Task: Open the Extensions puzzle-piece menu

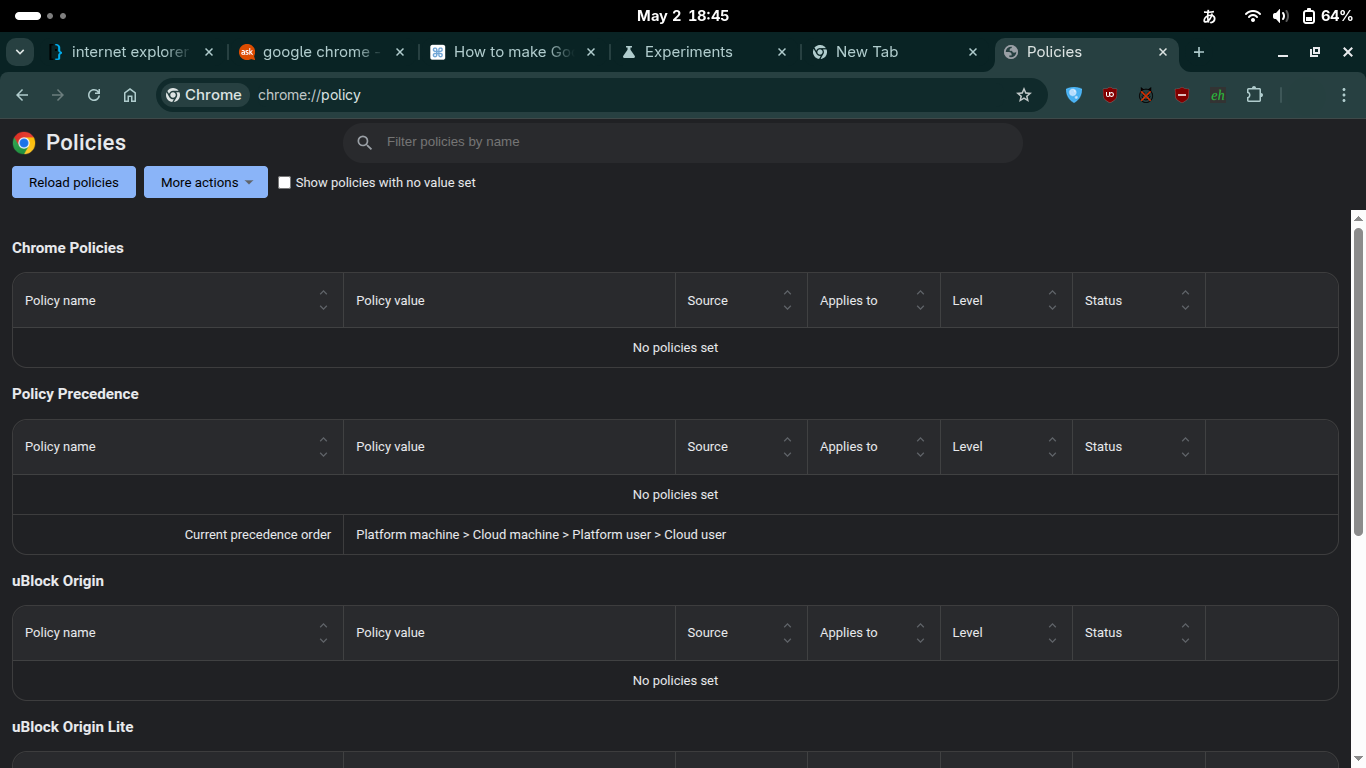Action: click(1255, 95)
